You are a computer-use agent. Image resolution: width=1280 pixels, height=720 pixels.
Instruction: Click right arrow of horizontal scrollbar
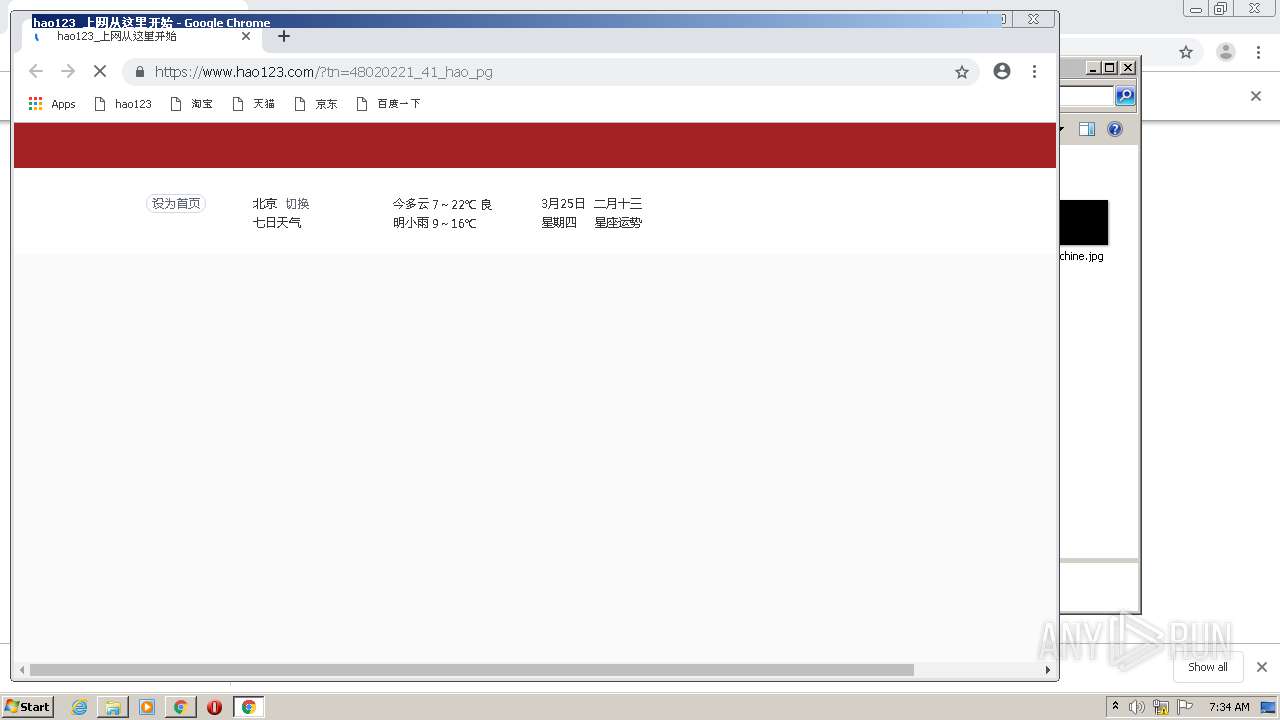(1048, 670)
